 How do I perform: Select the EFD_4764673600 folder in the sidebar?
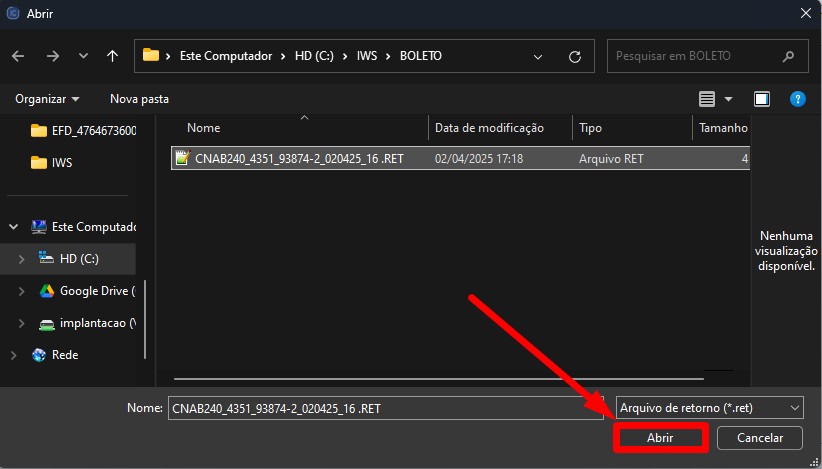(84, 130)
